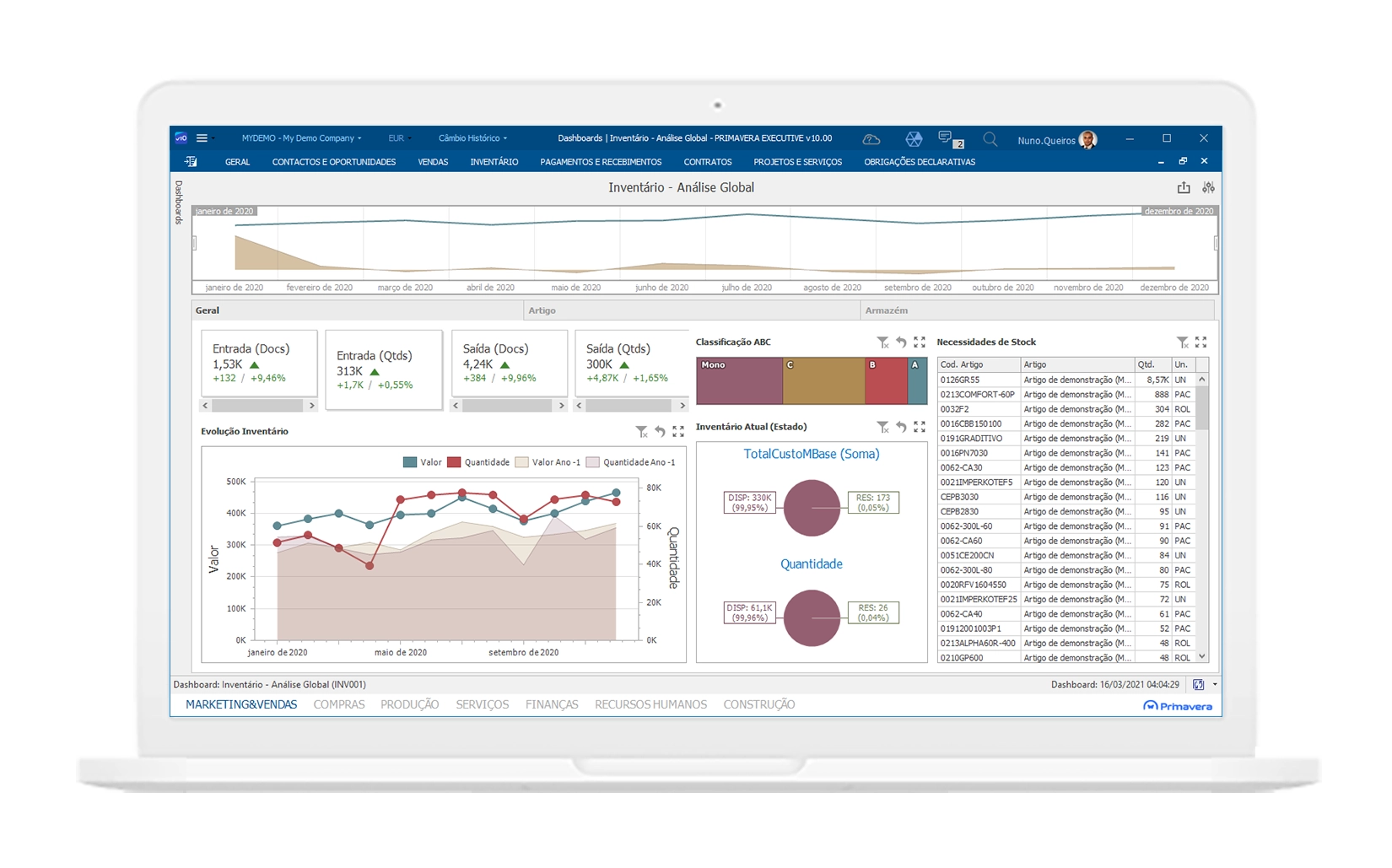Select the C segment in ABC bar
Image resolution: width=1392 pixels, height=868 pixels.
pyautogui.click(x=823, y=380)
